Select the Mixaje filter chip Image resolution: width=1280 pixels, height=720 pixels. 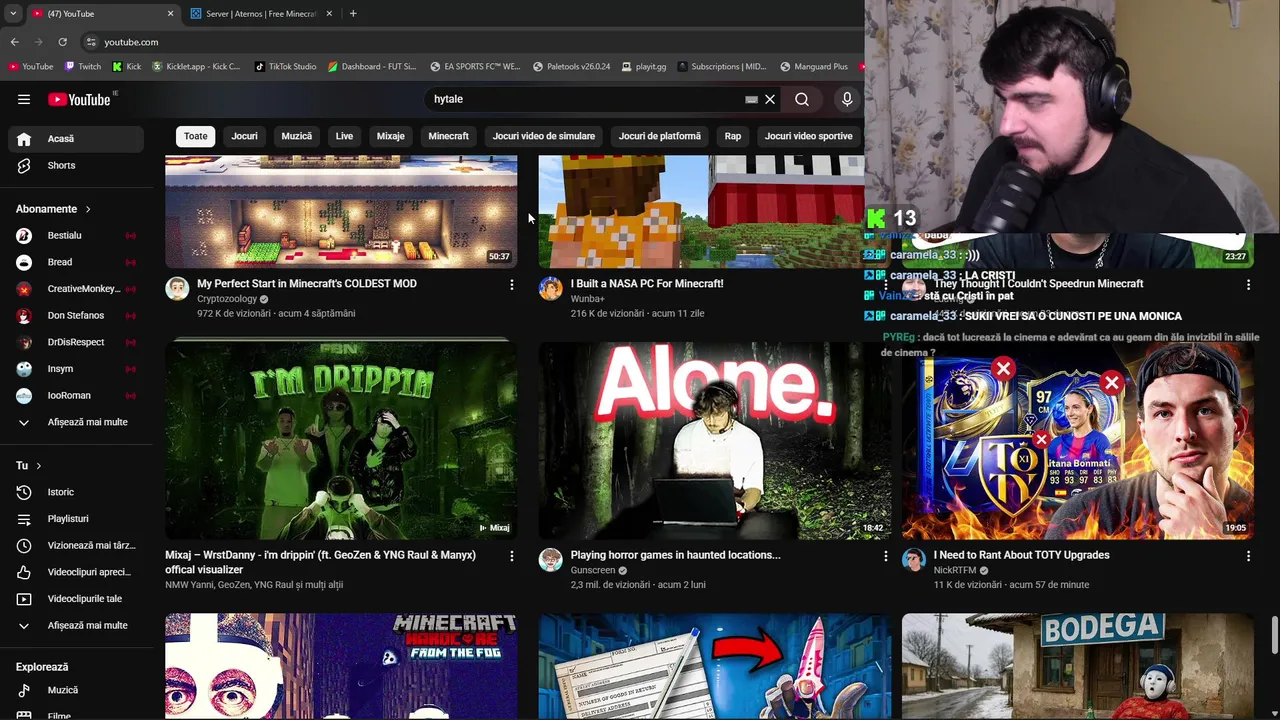(391, 136)
